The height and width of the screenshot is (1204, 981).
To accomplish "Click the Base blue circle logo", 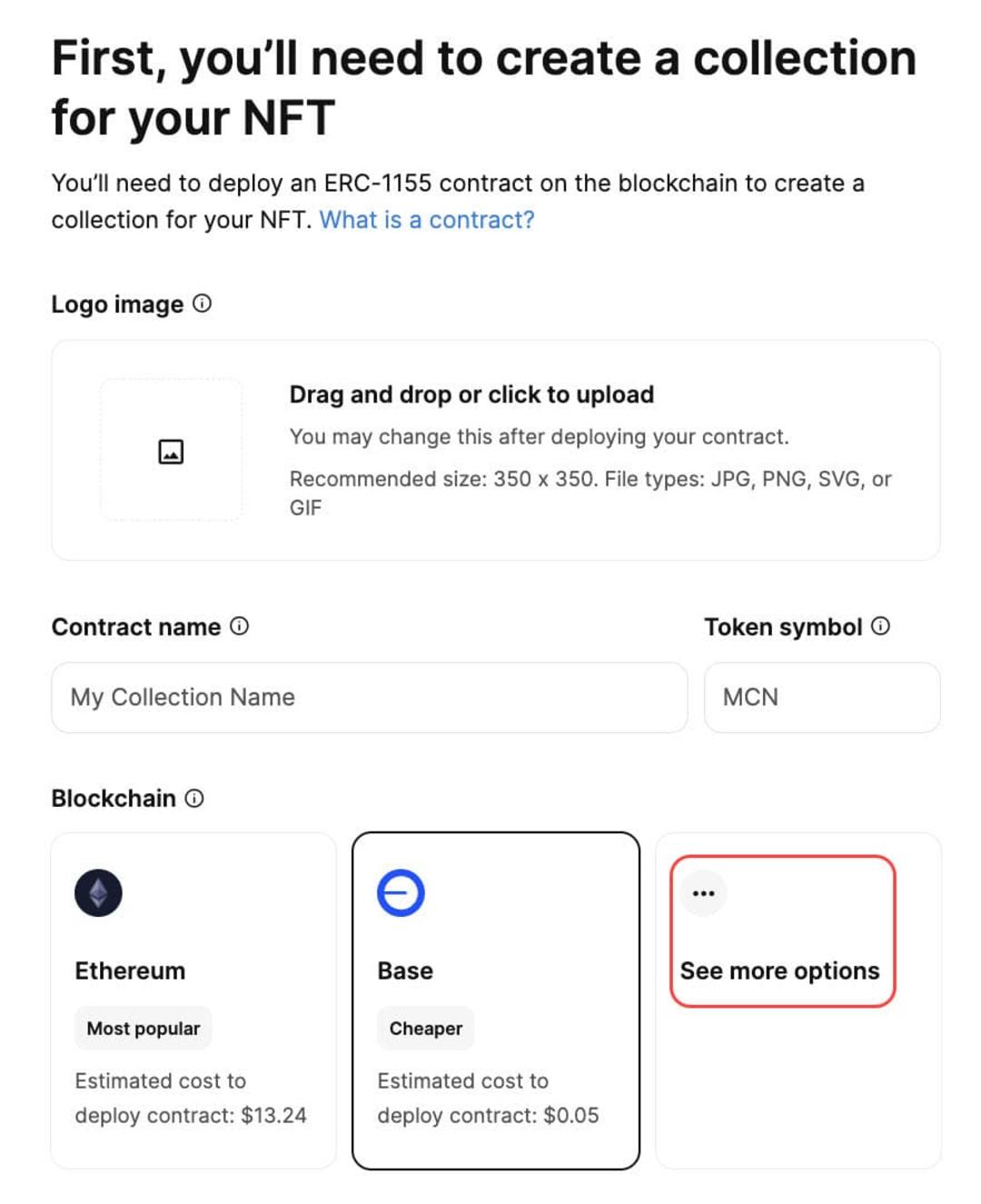I will (x=401, y=893).
